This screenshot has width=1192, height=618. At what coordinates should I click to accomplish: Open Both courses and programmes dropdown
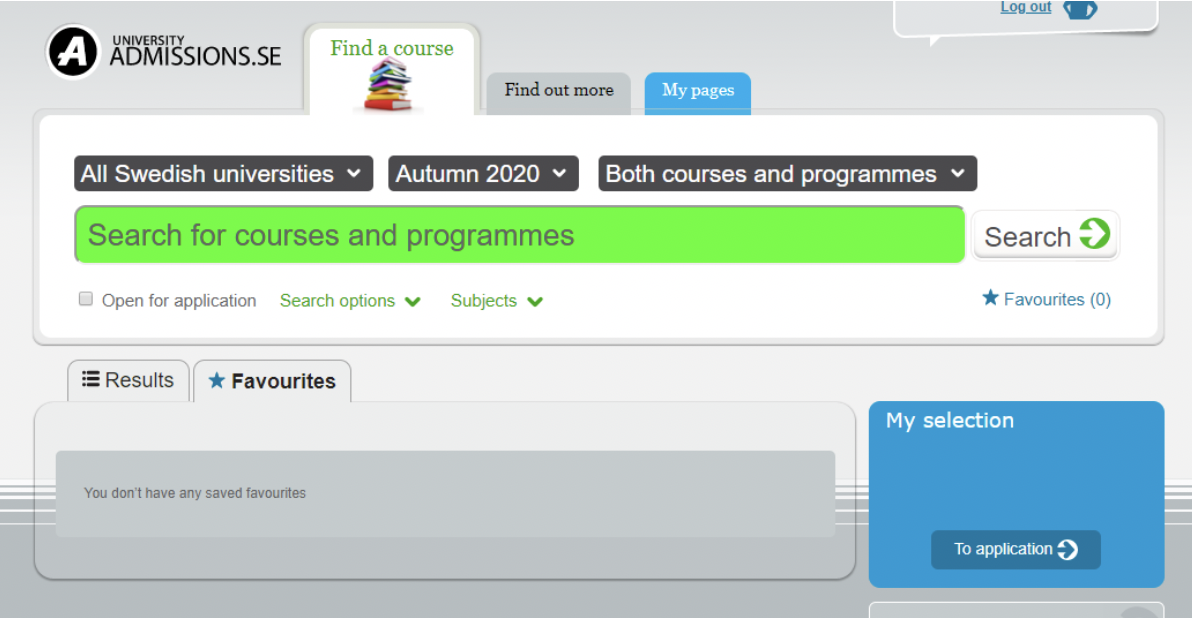[787, 173]
